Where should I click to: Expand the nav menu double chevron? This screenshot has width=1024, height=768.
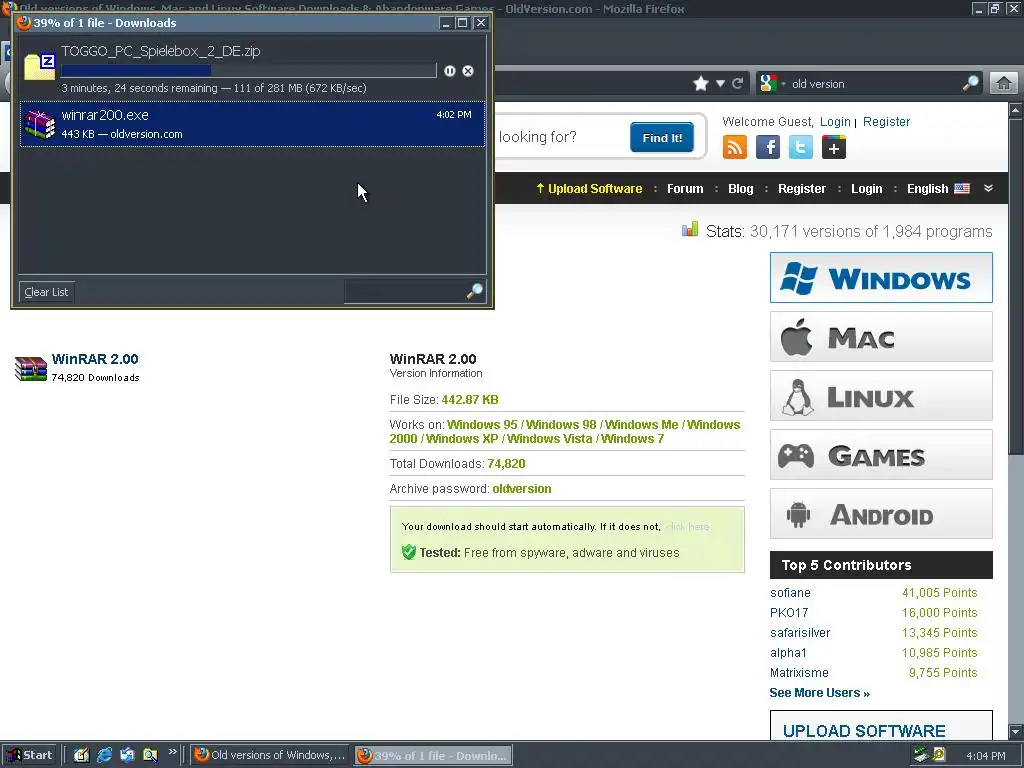click(x=989, y=188)
